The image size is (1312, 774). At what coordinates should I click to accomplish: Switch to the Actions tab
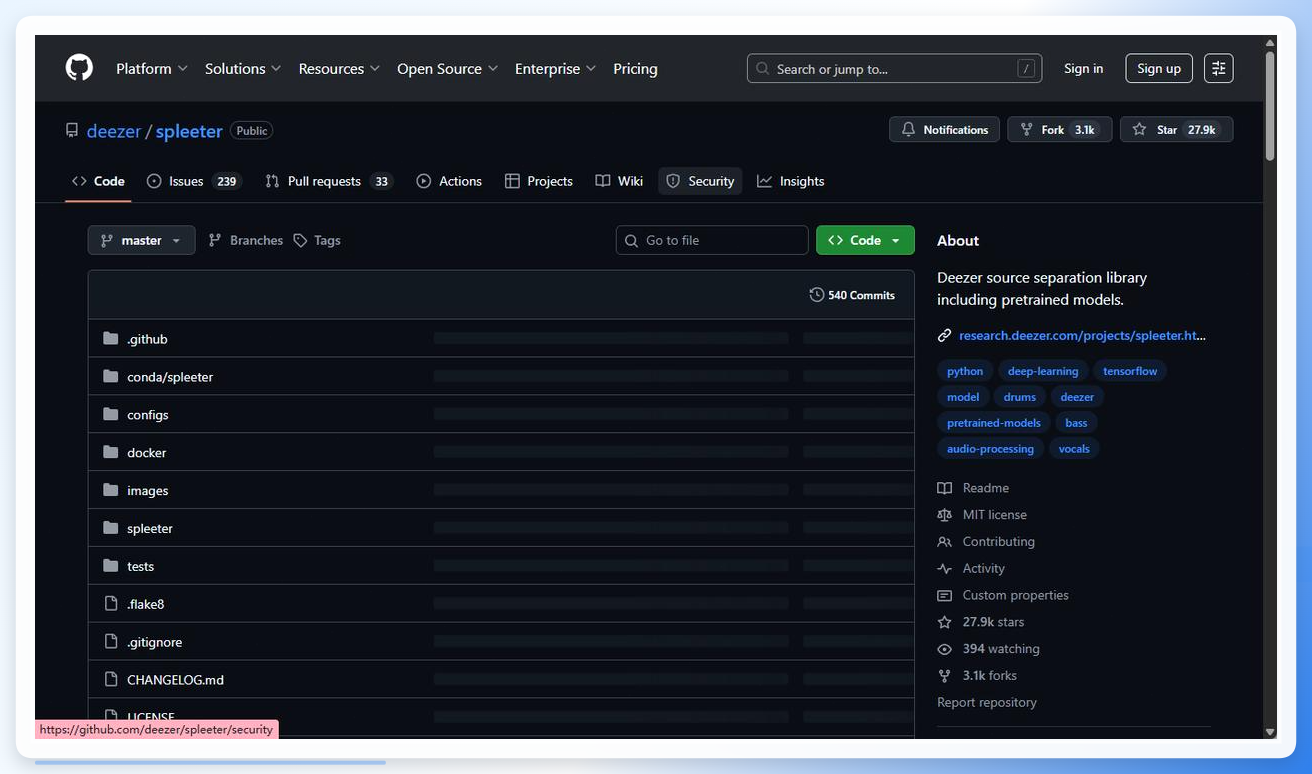pos(449,181)
